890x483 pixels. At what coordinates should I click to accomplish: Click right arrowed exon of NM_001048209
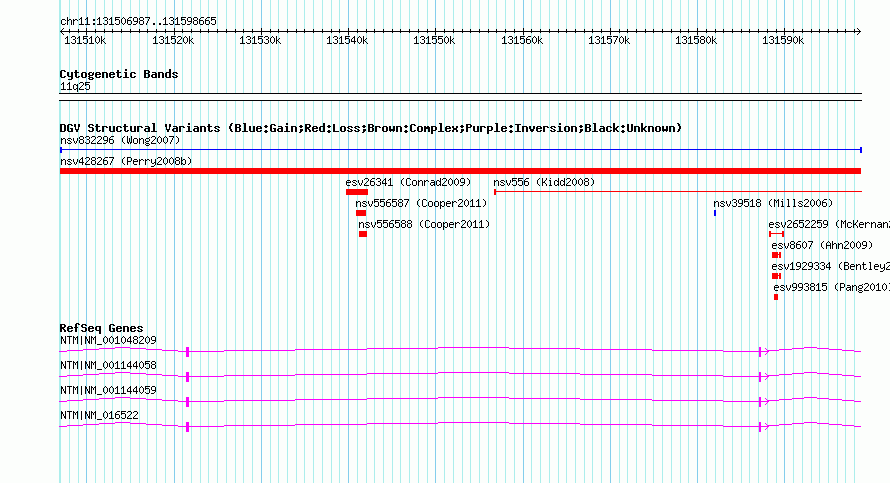pyautogui.click(x=763, y=352)
